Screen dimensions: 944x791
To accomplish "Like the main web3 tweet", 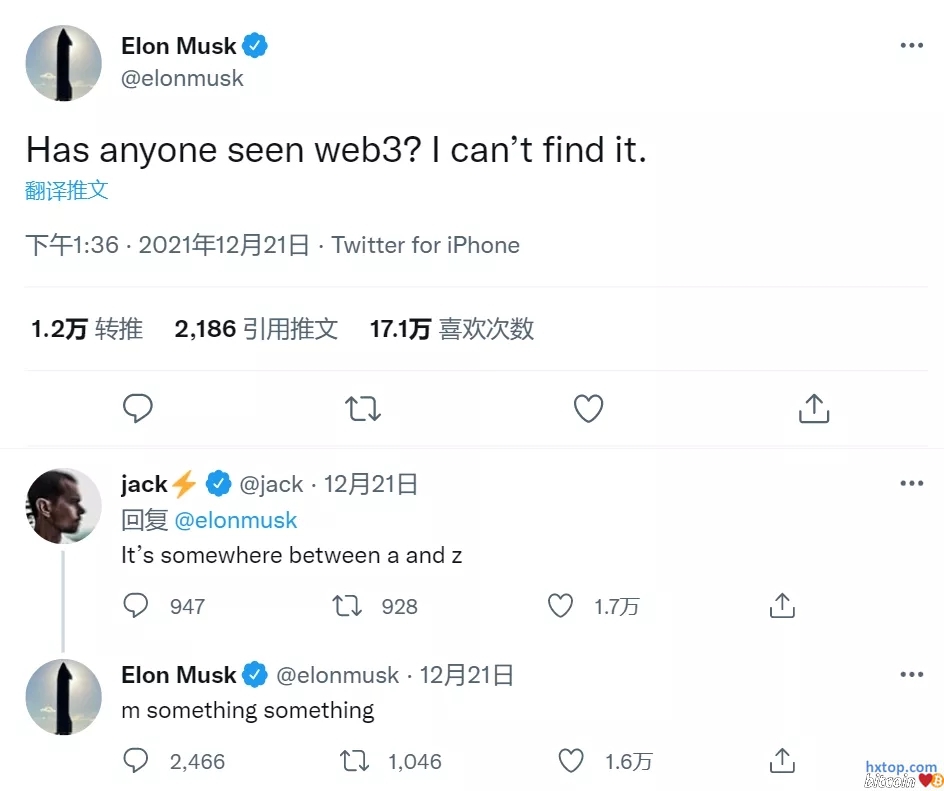I will [x=588, y=408].
